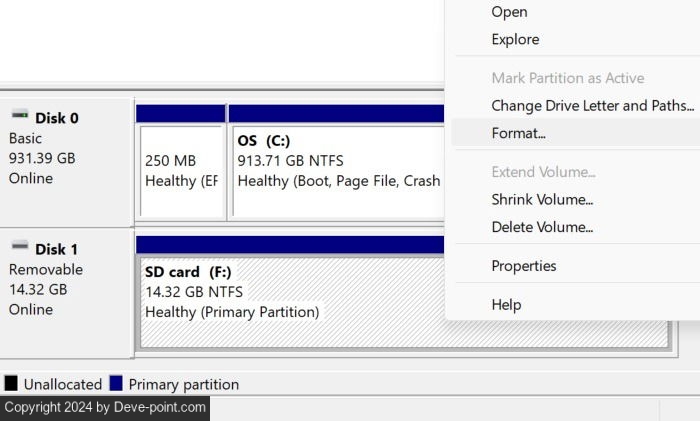Choose Open from the context menu
Image resolution: width=700 pixels, height=421 pixels.
509,12
